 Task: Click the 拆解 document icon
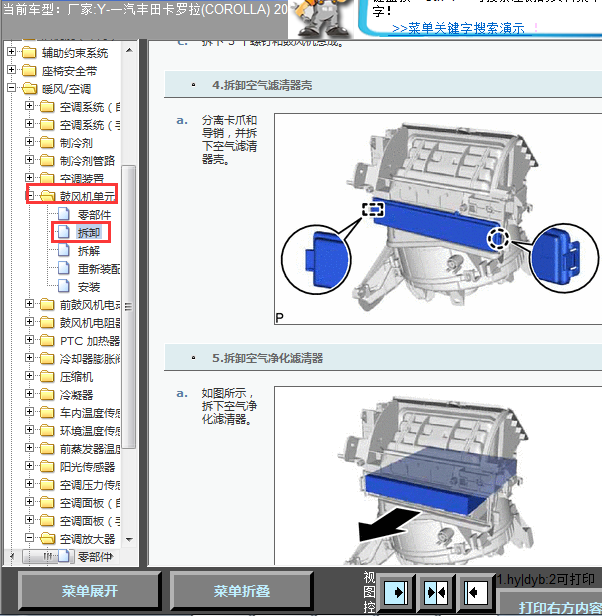(x=64, y=251)
